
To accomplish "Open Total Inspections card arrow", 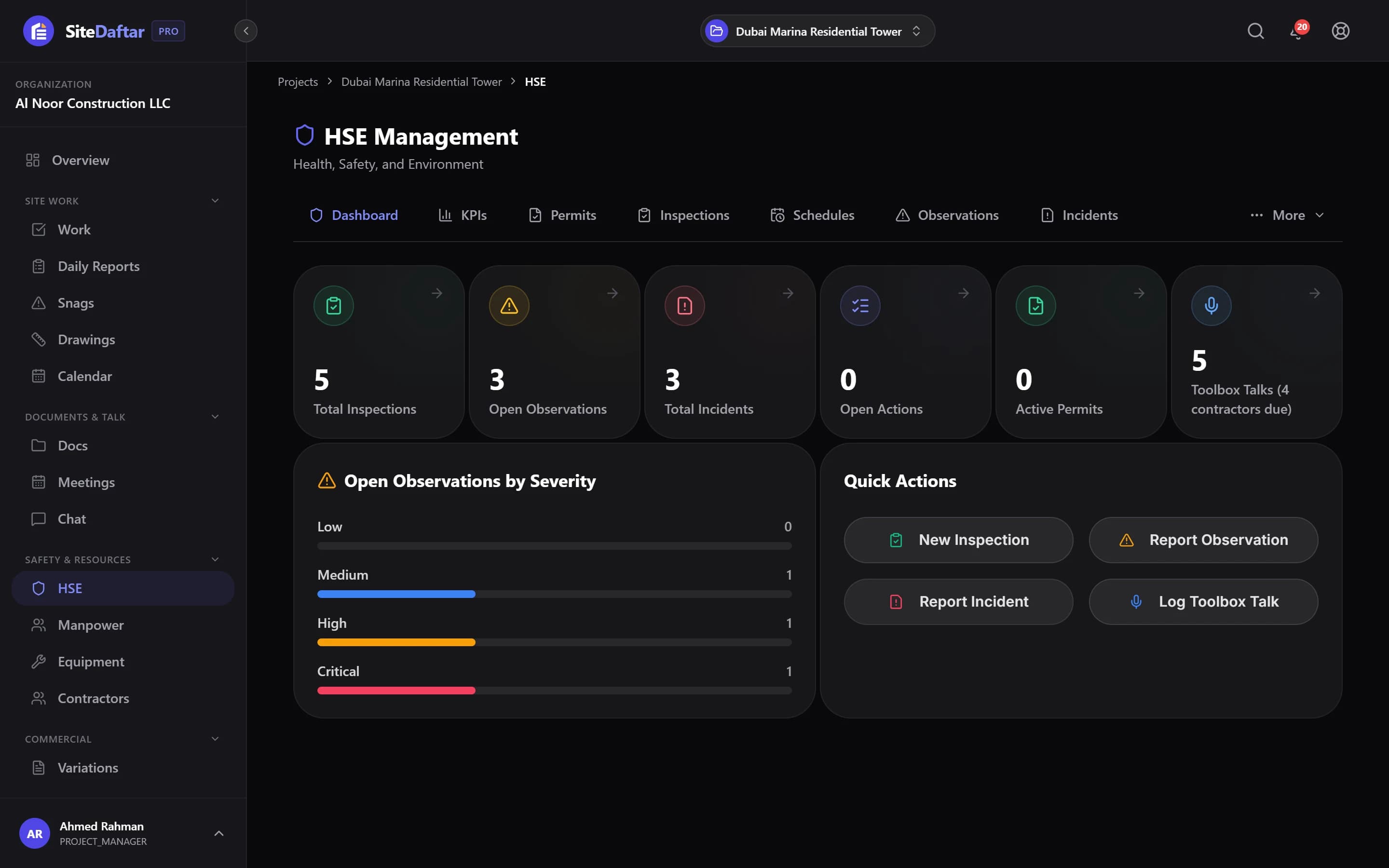I will pyautogui.click(x=437, y=293).
